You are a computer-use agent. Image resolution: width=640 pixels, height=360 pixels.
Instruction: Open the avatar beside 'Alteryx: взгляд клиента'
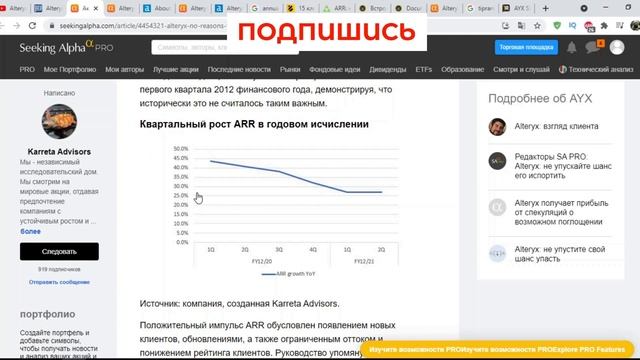click(x=497, y=127)
